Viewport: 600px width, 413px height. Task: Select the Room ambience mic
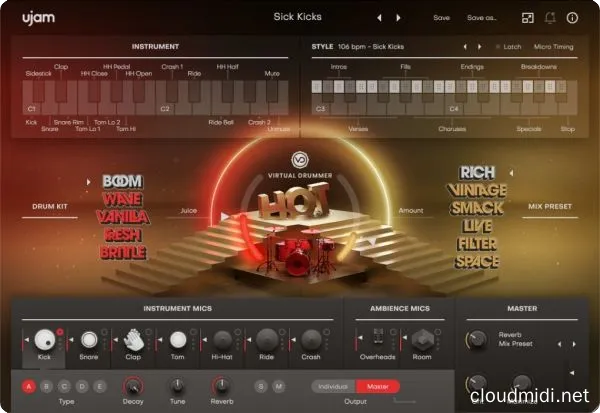pyautogui.click(x=423, y=340)
